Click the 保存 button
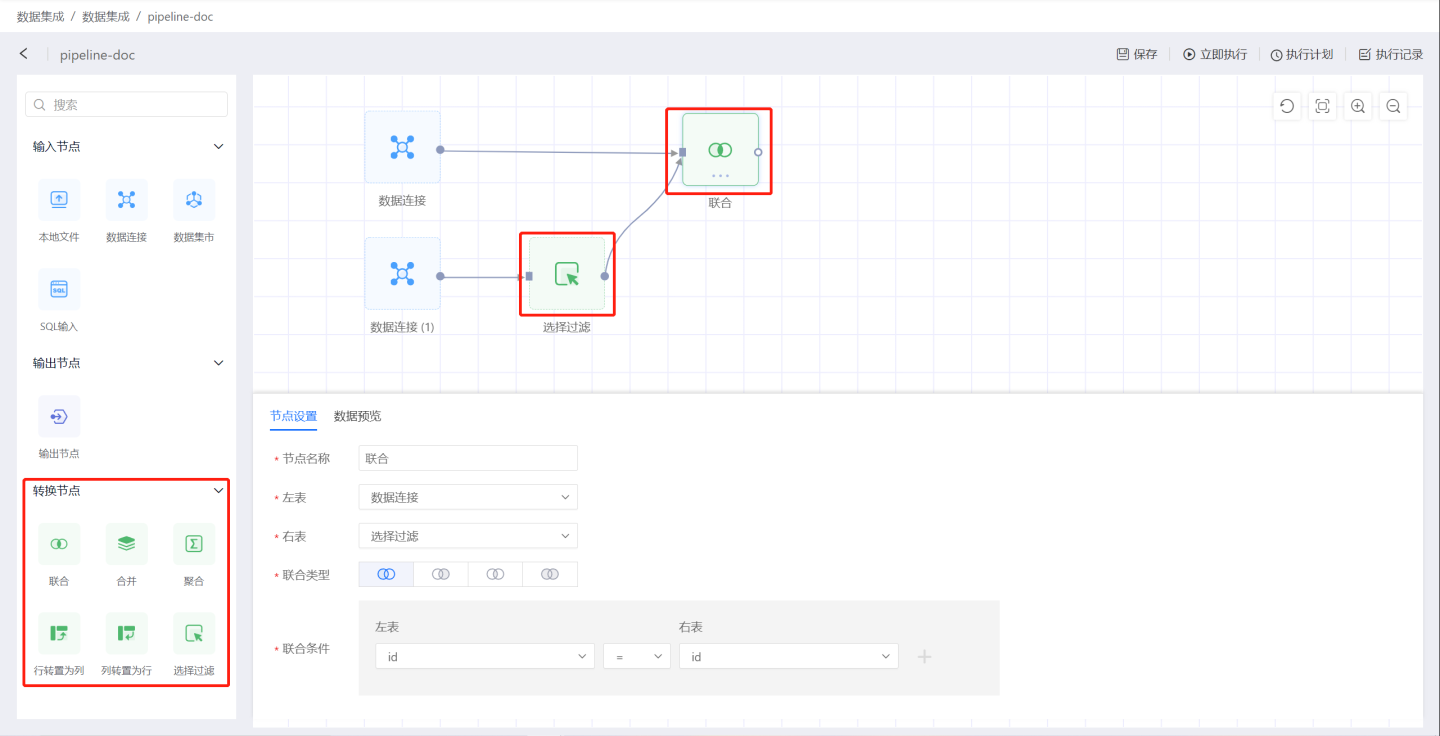 click(1137, 54)
